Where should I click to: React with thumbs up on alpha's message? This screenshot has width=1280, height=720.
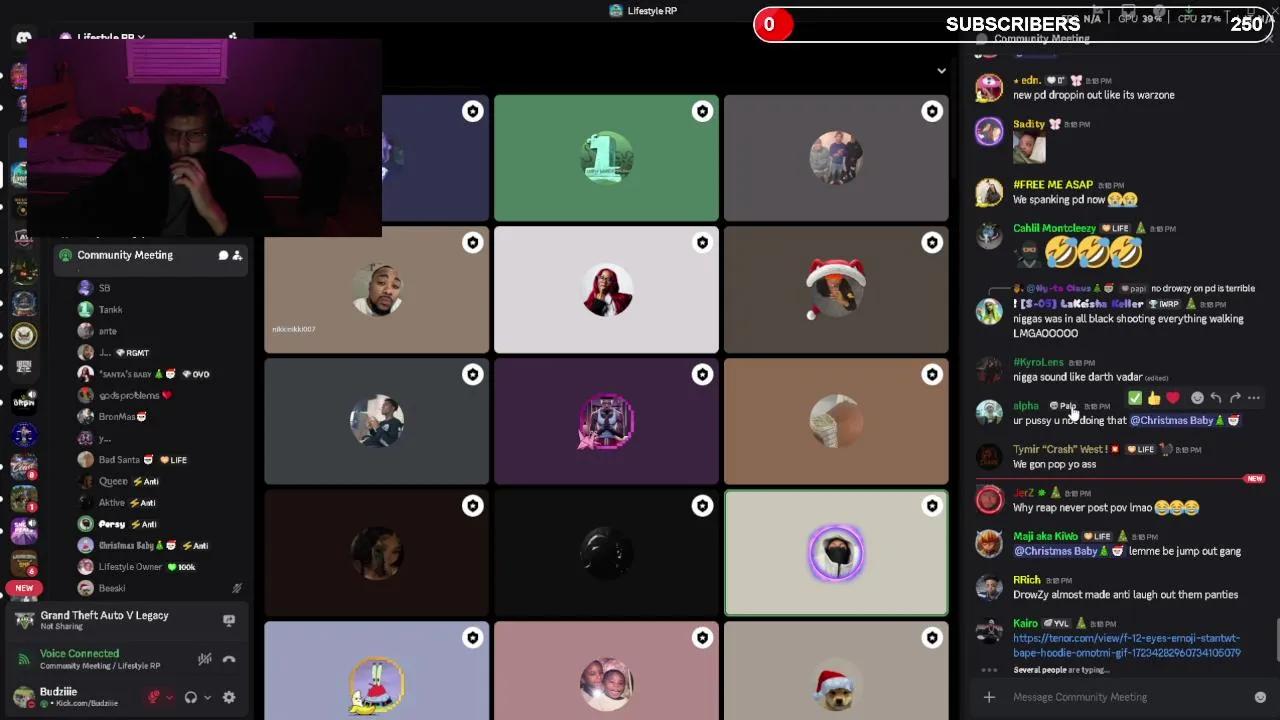pyautogui.click(x=1154, y=398)
